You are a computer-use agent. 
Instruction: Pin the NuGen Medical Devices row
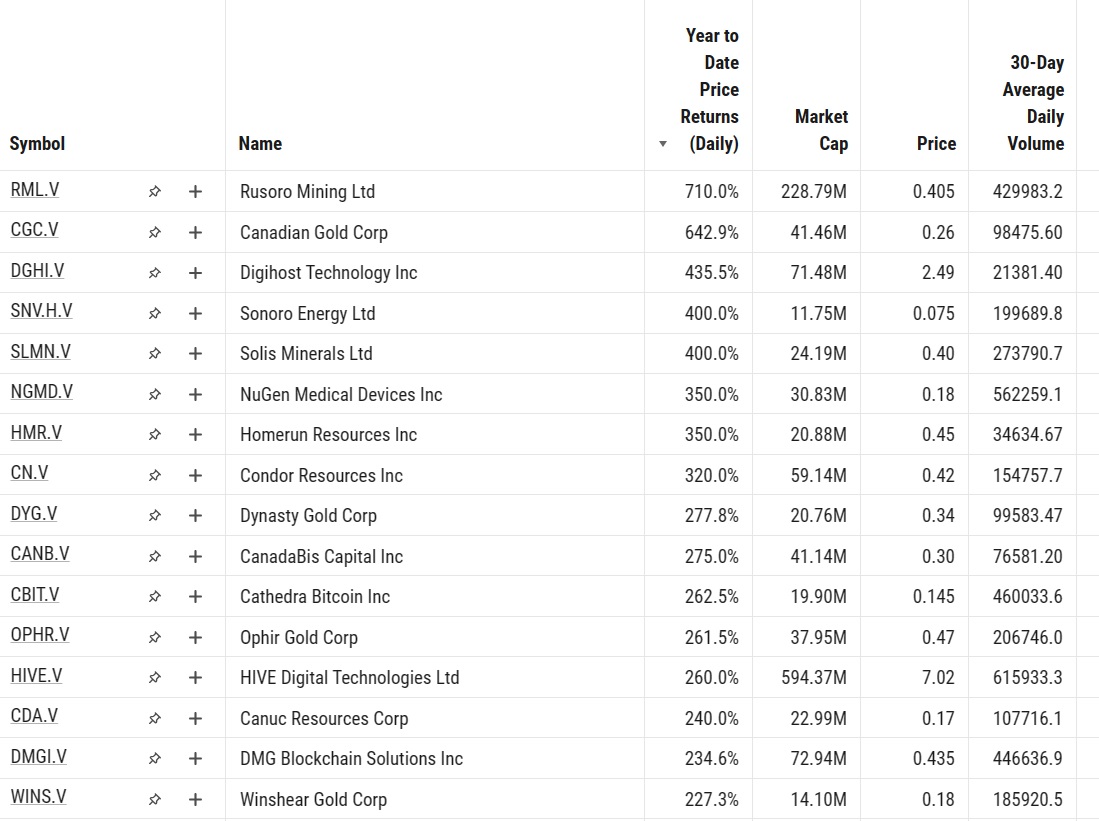pos(155,395)
